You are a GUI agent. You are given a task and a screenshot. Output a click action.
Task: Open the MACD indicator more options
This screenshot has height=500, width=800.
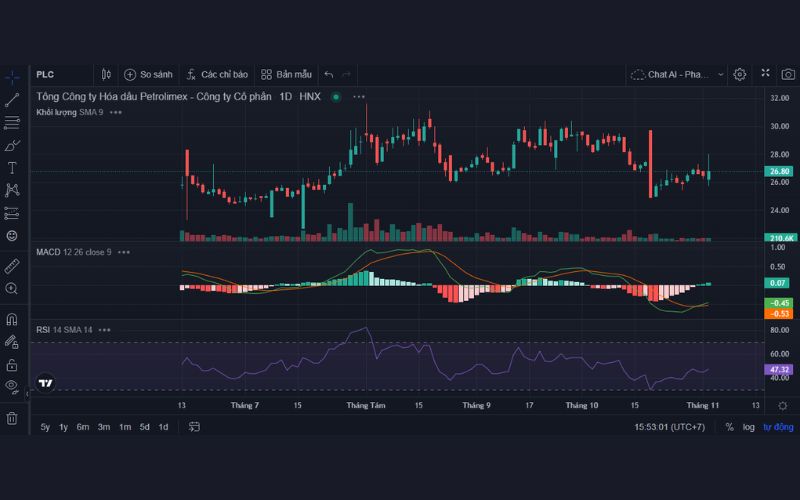coord(124,252)
